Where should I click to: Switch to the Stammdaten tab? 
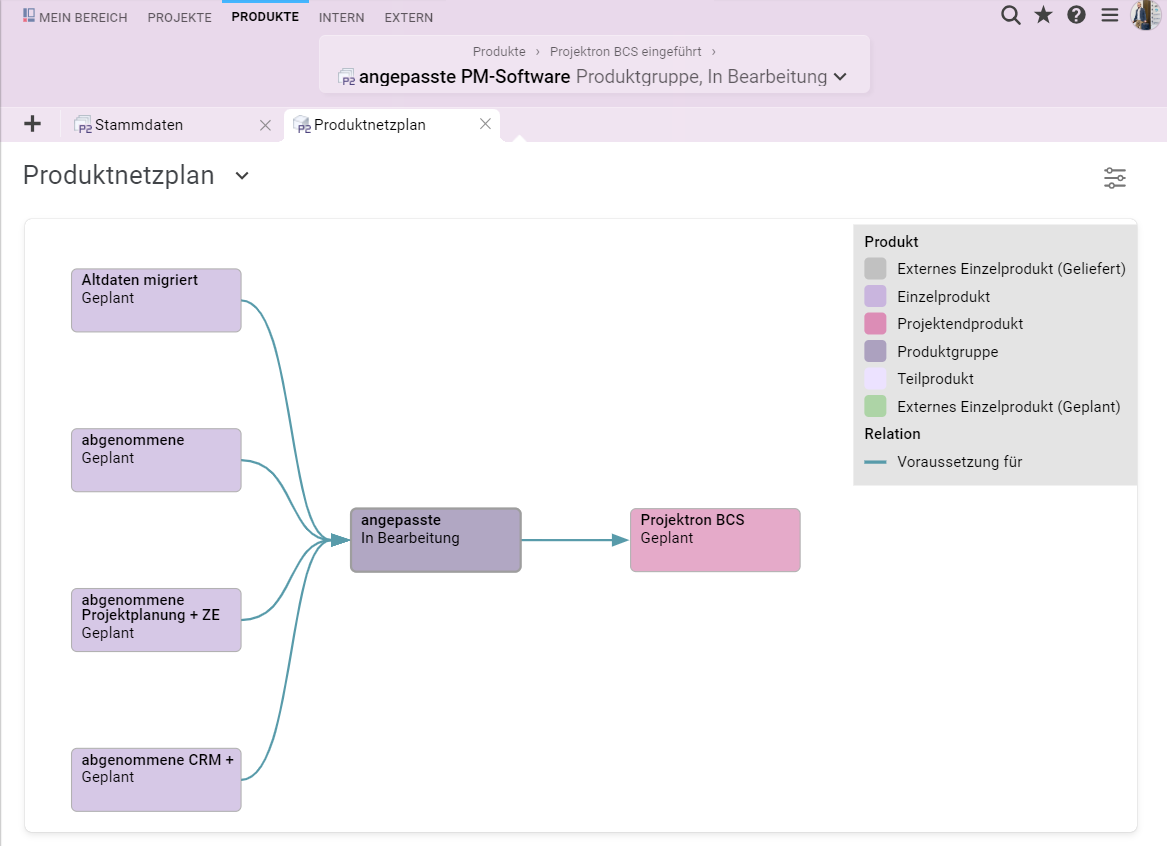(138, 125)
